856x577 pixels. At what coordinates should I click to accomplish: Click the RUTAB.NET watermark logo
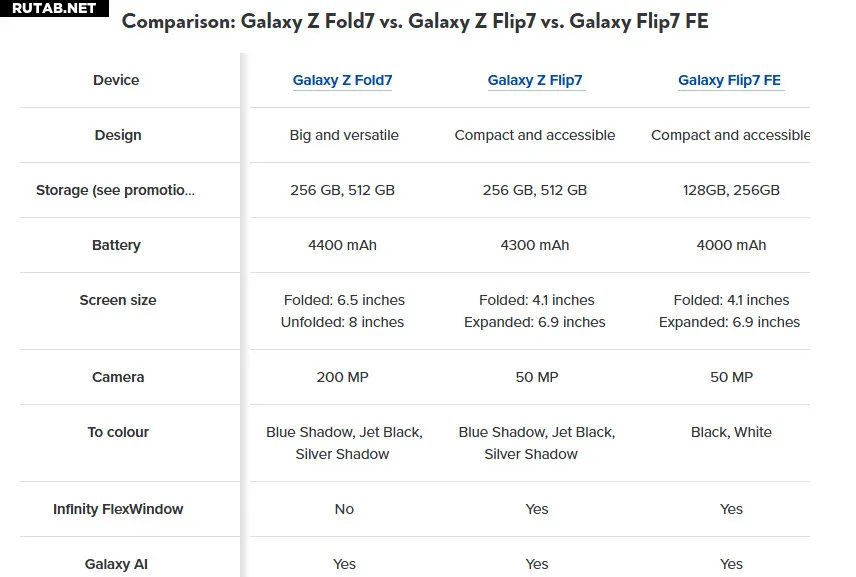click(54, 8)
